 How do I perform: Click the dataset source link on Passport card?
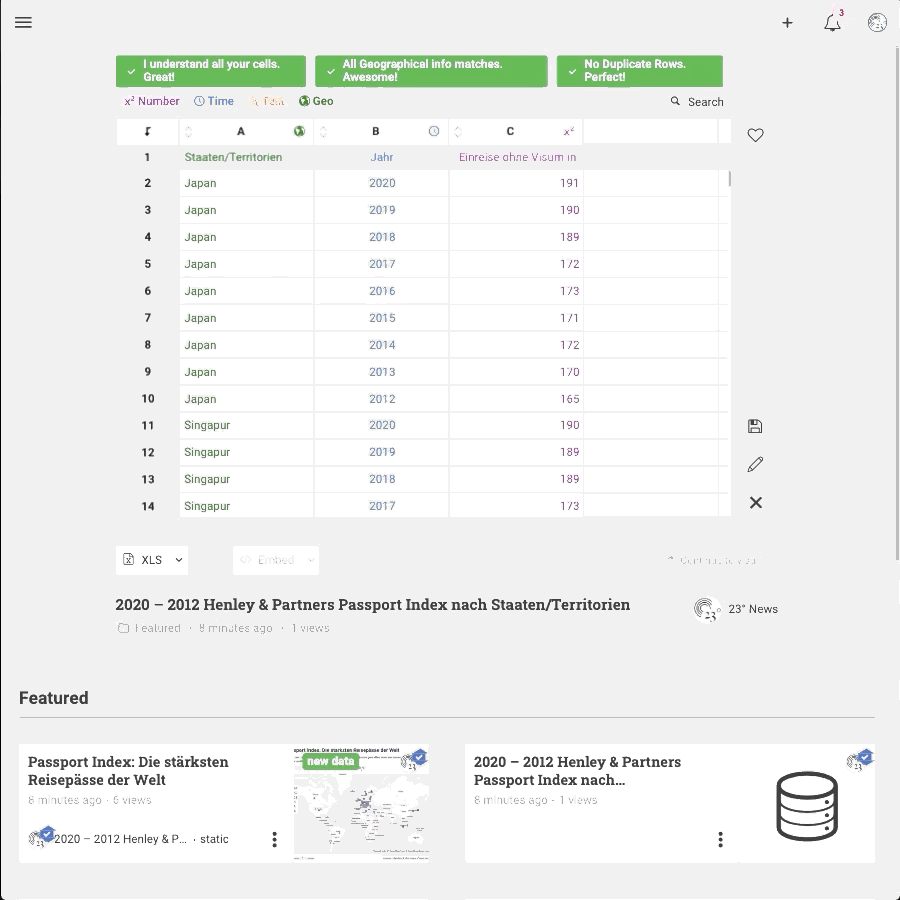coord(121,839)
